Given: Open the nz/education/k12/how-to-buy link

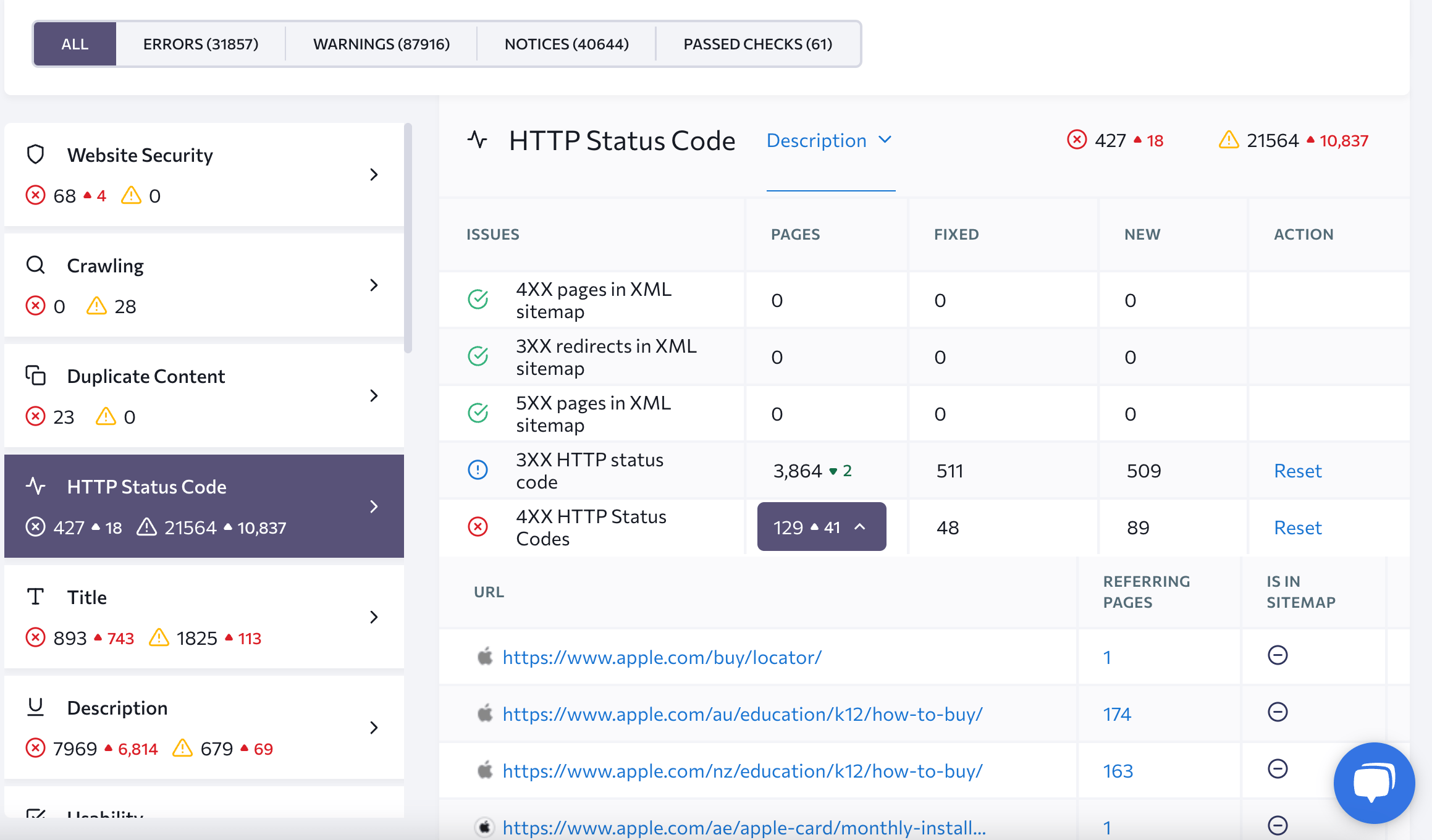Looking at the screenshot, I should (x=743, y=771).
